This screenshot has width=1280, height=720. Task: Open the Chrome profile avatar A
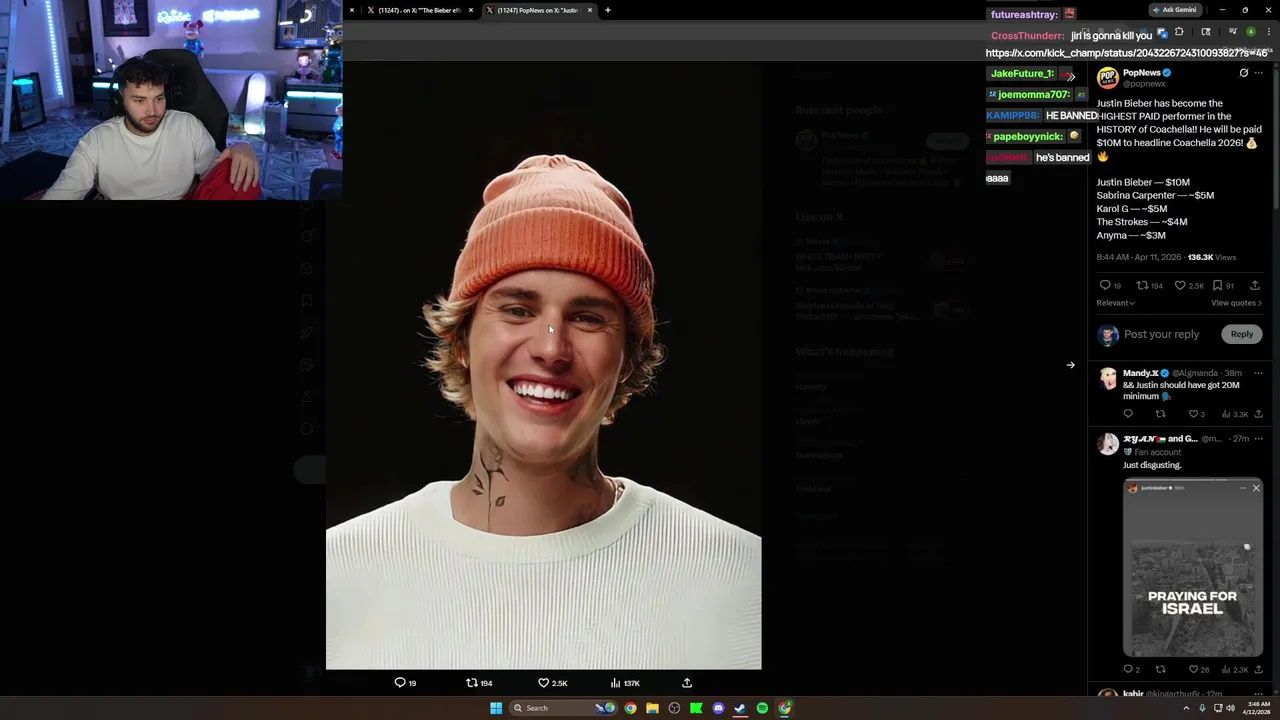[1250, 32]
